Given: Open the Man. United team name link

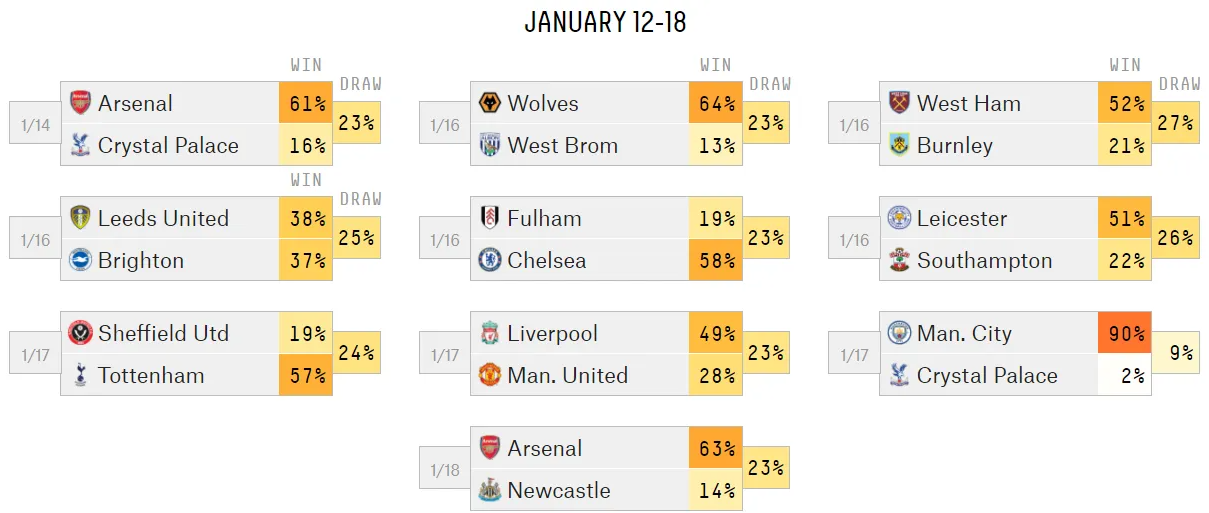Looking at the screenshot, I should pyautogui.click(x=567, y=375).
